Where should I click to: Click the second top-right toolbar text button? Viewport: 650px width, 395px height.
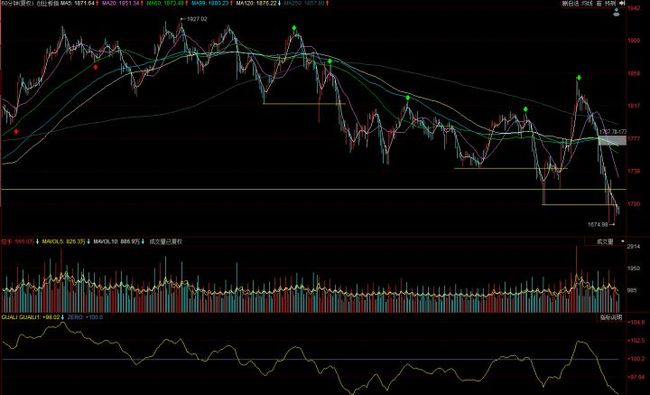tap(587, 3)
